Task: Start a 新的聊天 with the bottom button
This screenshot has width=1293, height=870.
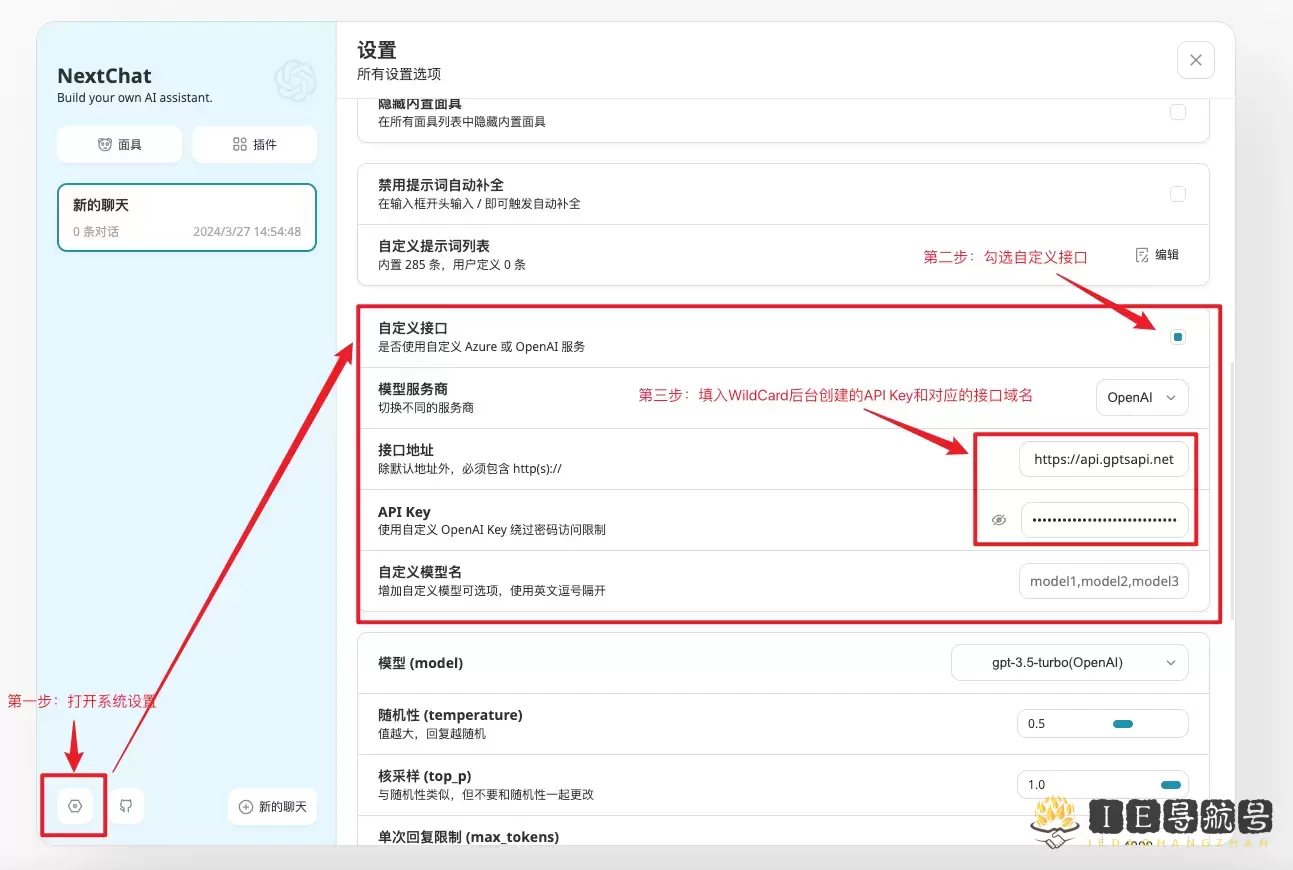Action: pos(273,807)
